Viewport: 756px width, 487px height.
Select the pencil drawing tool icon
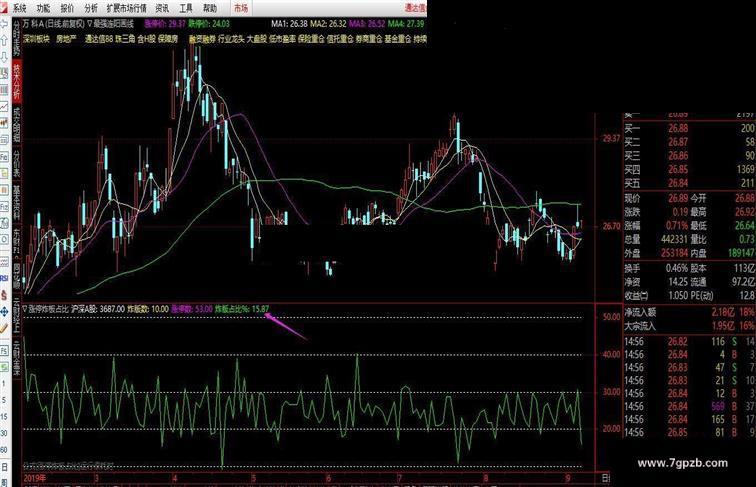pyautogui.click(x=4, y=329)
